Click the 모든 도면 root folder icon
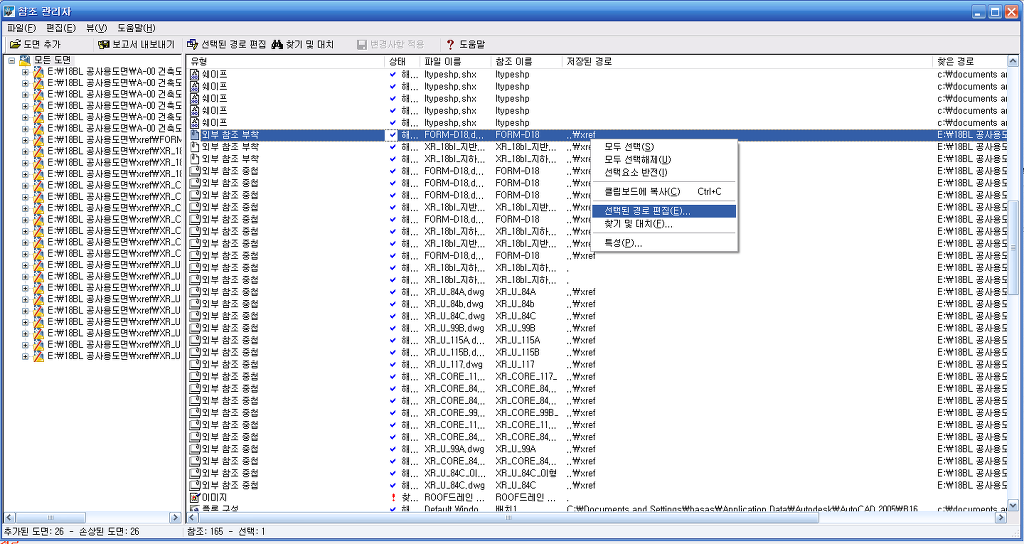Viewport: 1024px width, 544px height. pos(25,61)
